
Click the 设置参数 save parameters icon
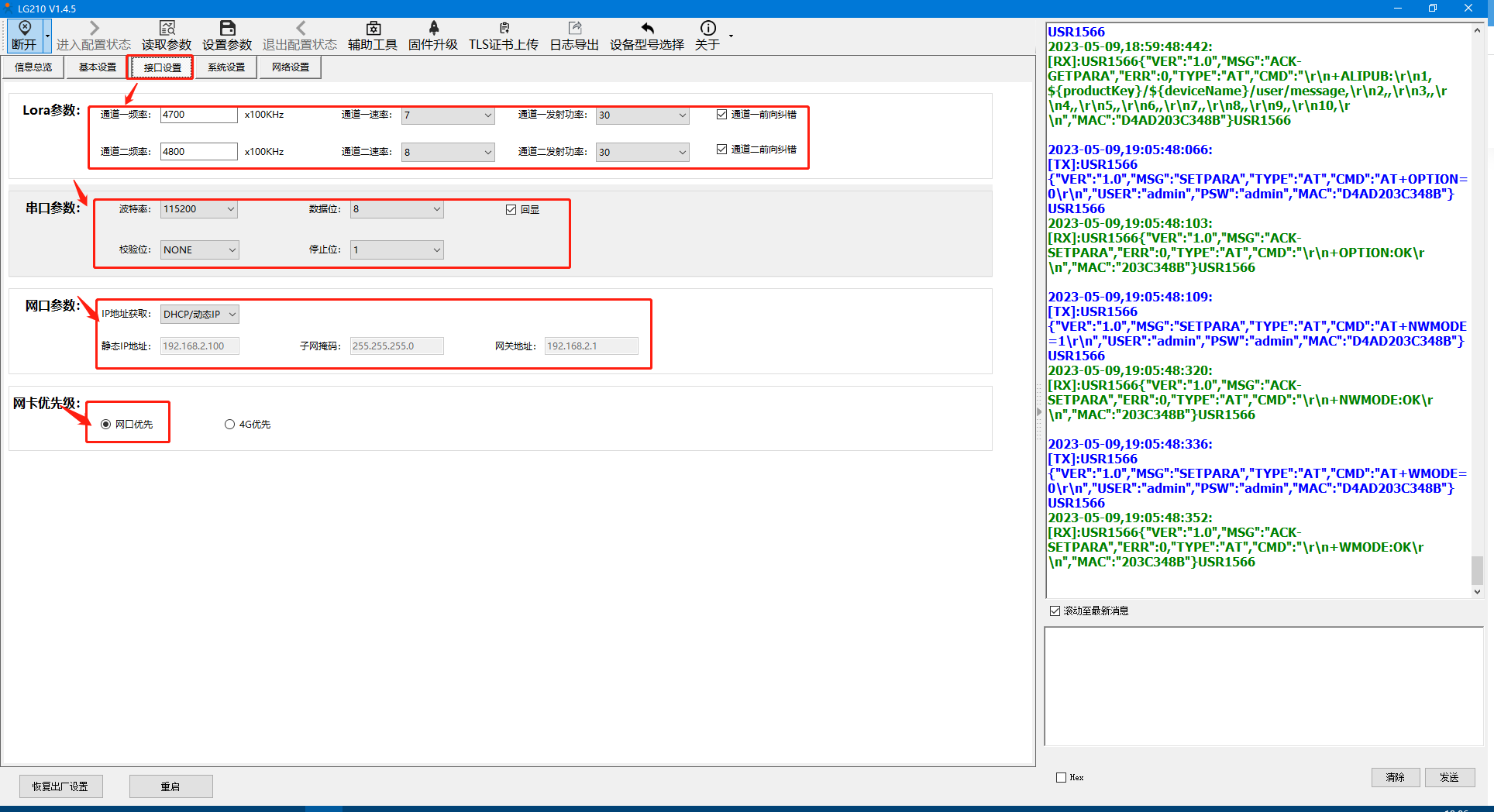[227, 29]
